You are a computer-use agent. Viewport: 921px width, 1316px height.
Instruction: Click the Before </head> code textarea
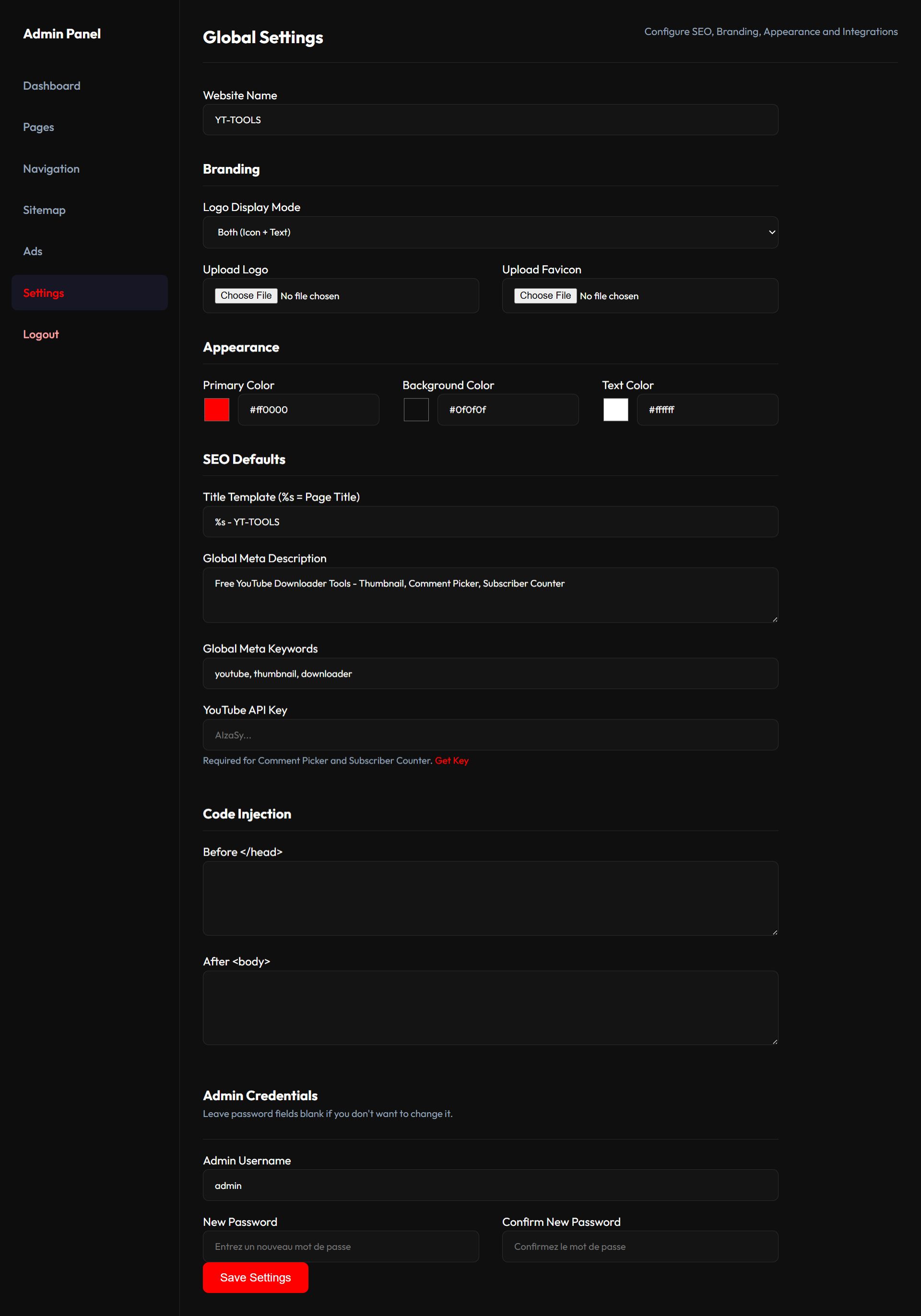tap(490, 898)
